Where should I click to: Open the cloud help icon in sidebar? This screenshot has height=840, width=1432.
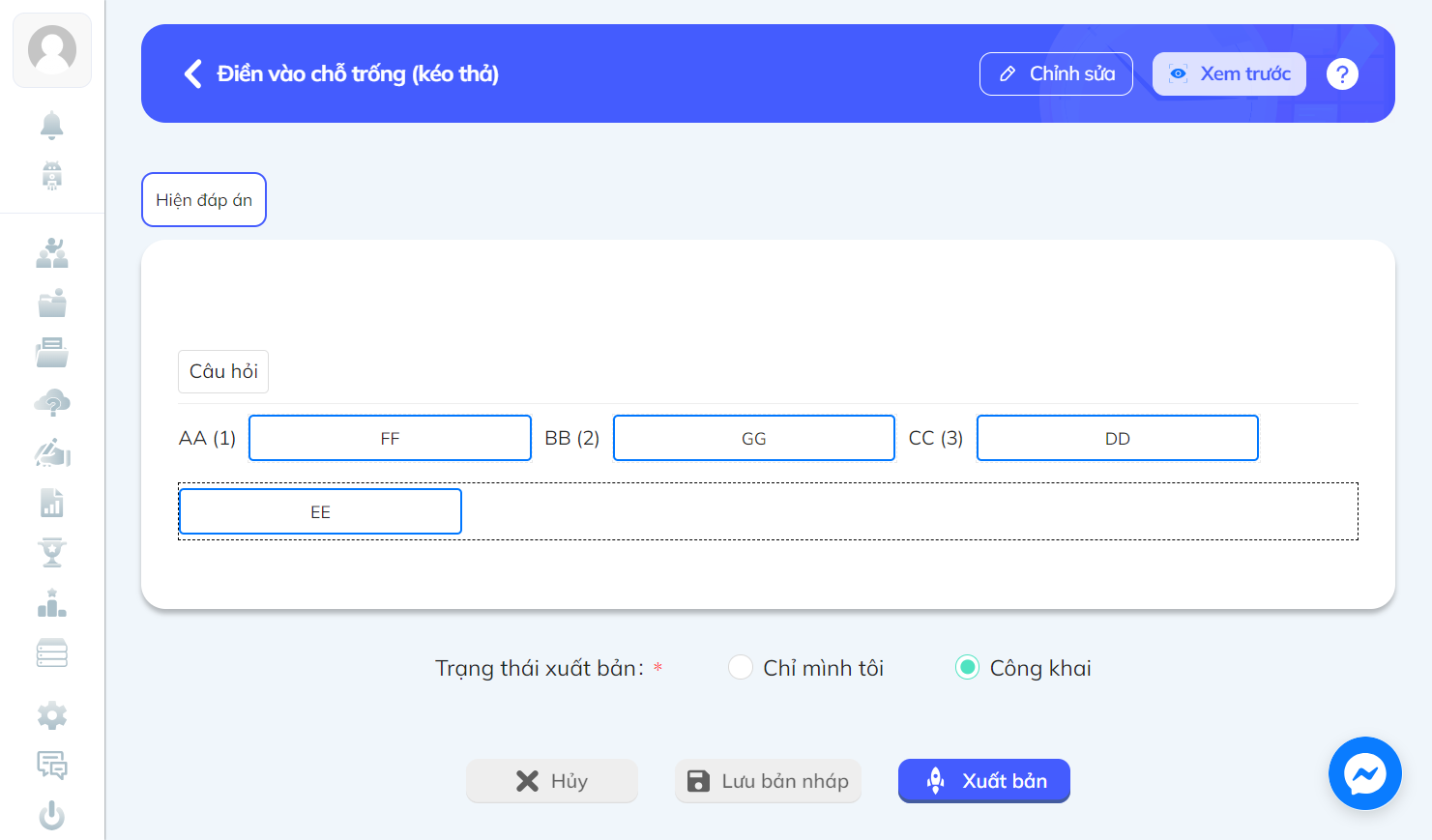[x=52, y=403]
